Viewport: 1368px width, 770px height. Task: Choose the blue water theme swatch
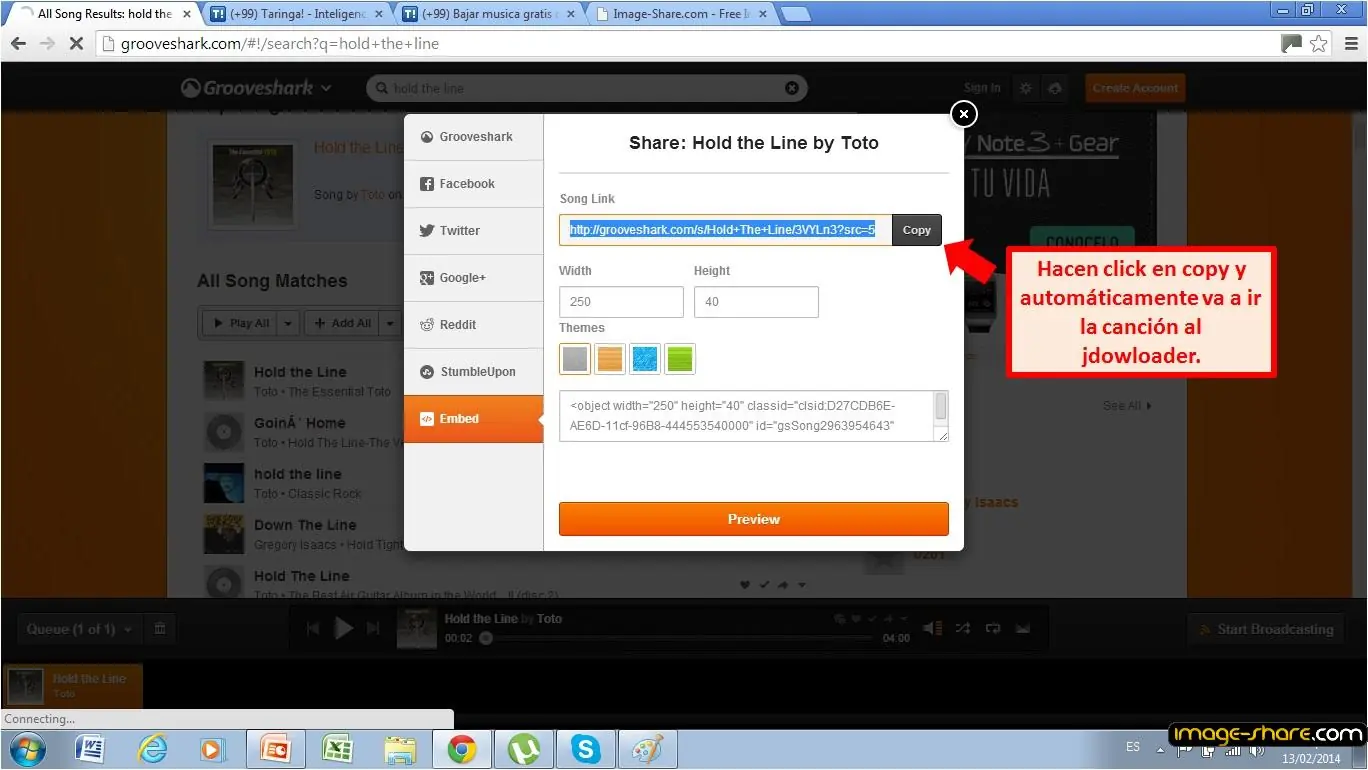point(645,359)
